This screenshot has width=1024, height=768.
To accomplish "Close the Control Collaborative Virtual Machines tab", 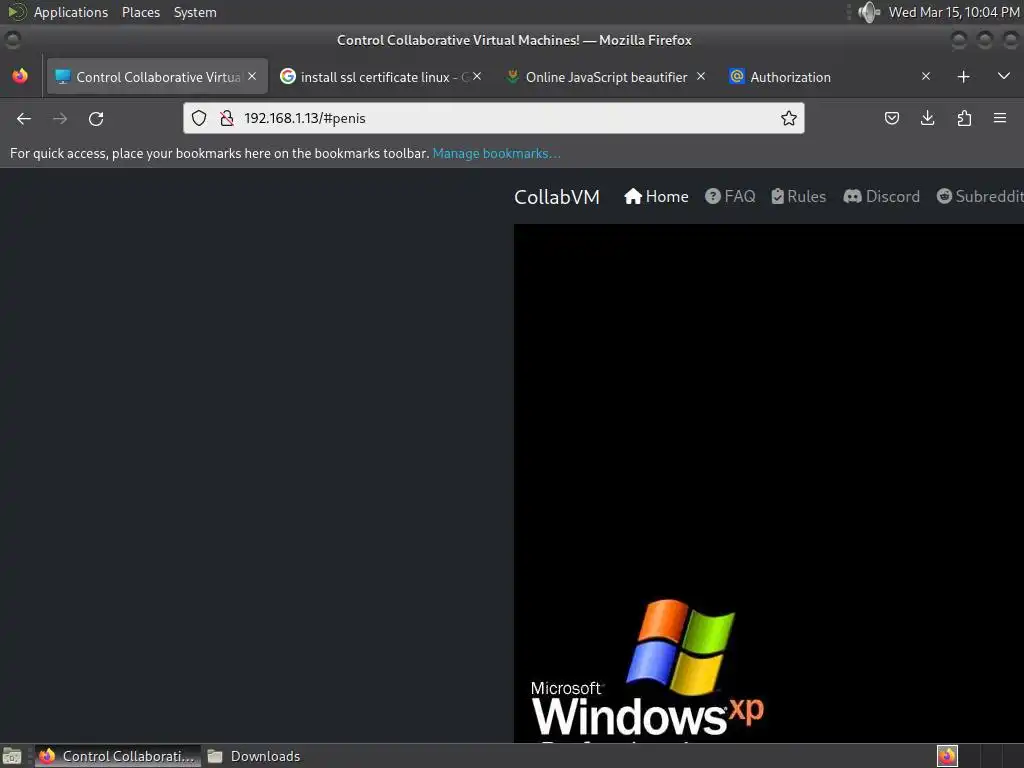I will pyautogui.click(x=252, y=76).
